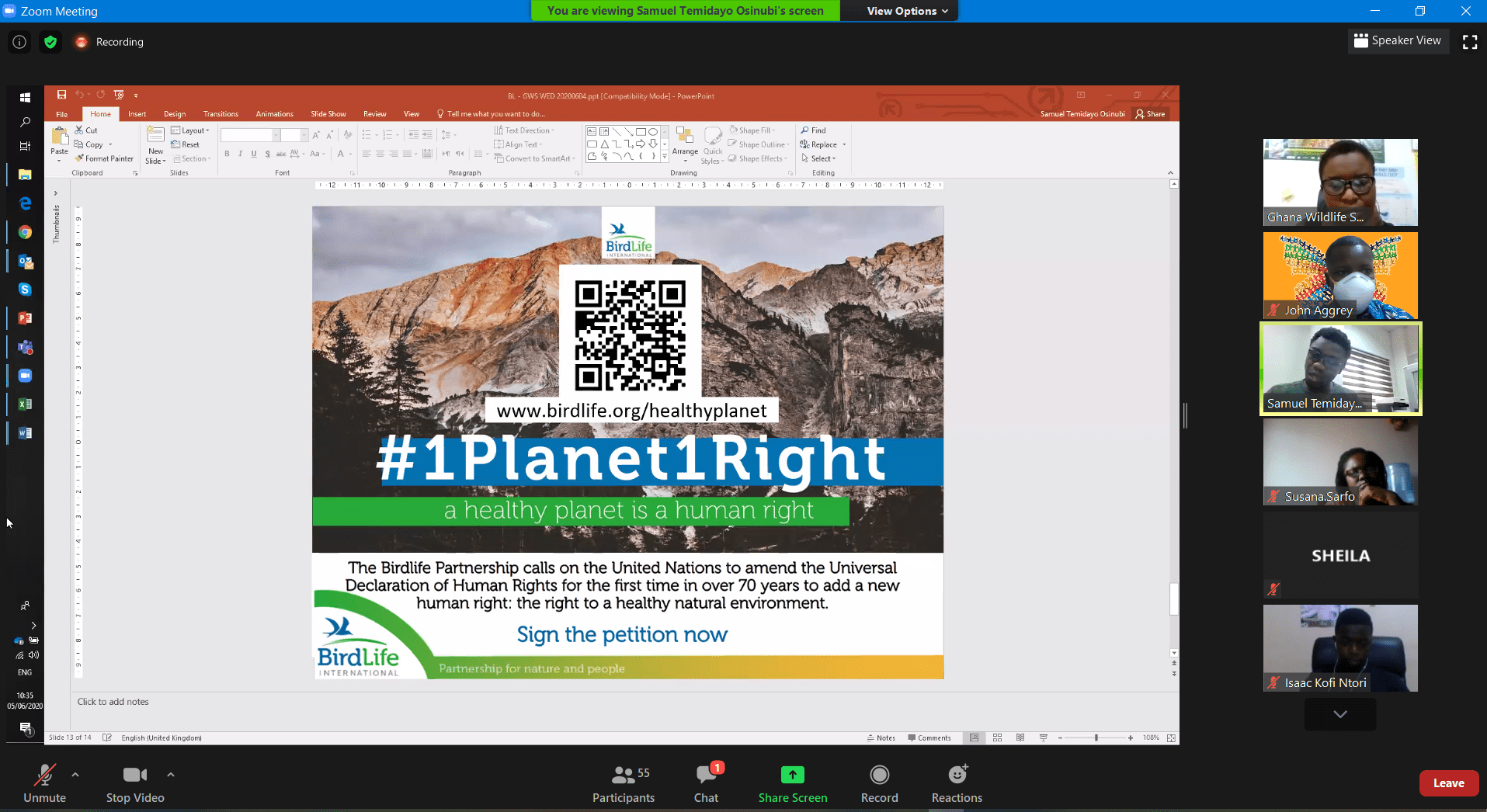The width and height of the screenshot is (1487, 812).
Task: Open Zoom meeting information icon
Action: 19,42
